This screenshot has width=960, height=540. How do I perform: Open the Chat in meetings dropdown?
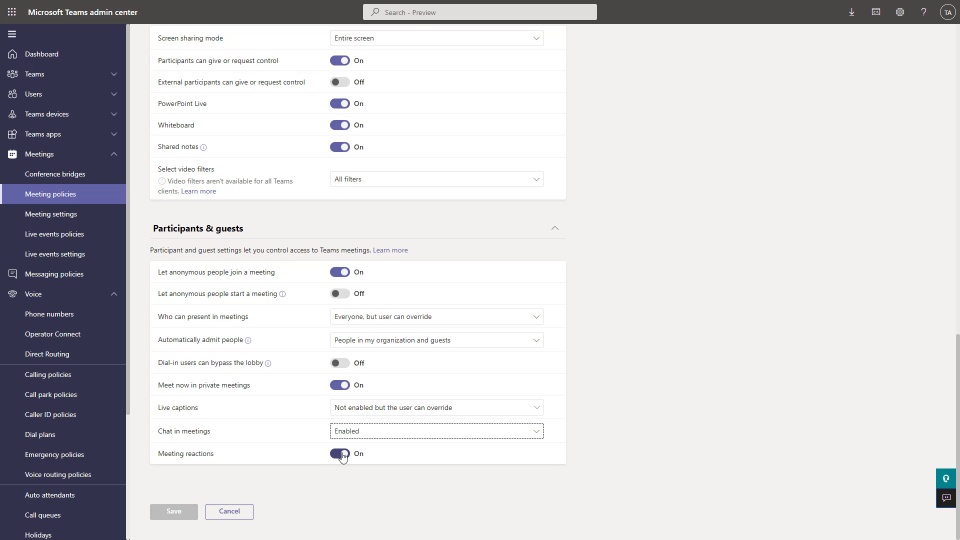tap(437, 431)
